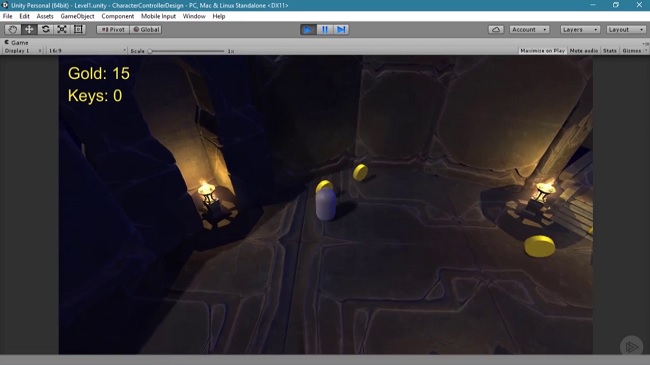The height and width of the screenshot is (365, 650).
Task: Adjust the Scale slider
Action: (187, 51)
